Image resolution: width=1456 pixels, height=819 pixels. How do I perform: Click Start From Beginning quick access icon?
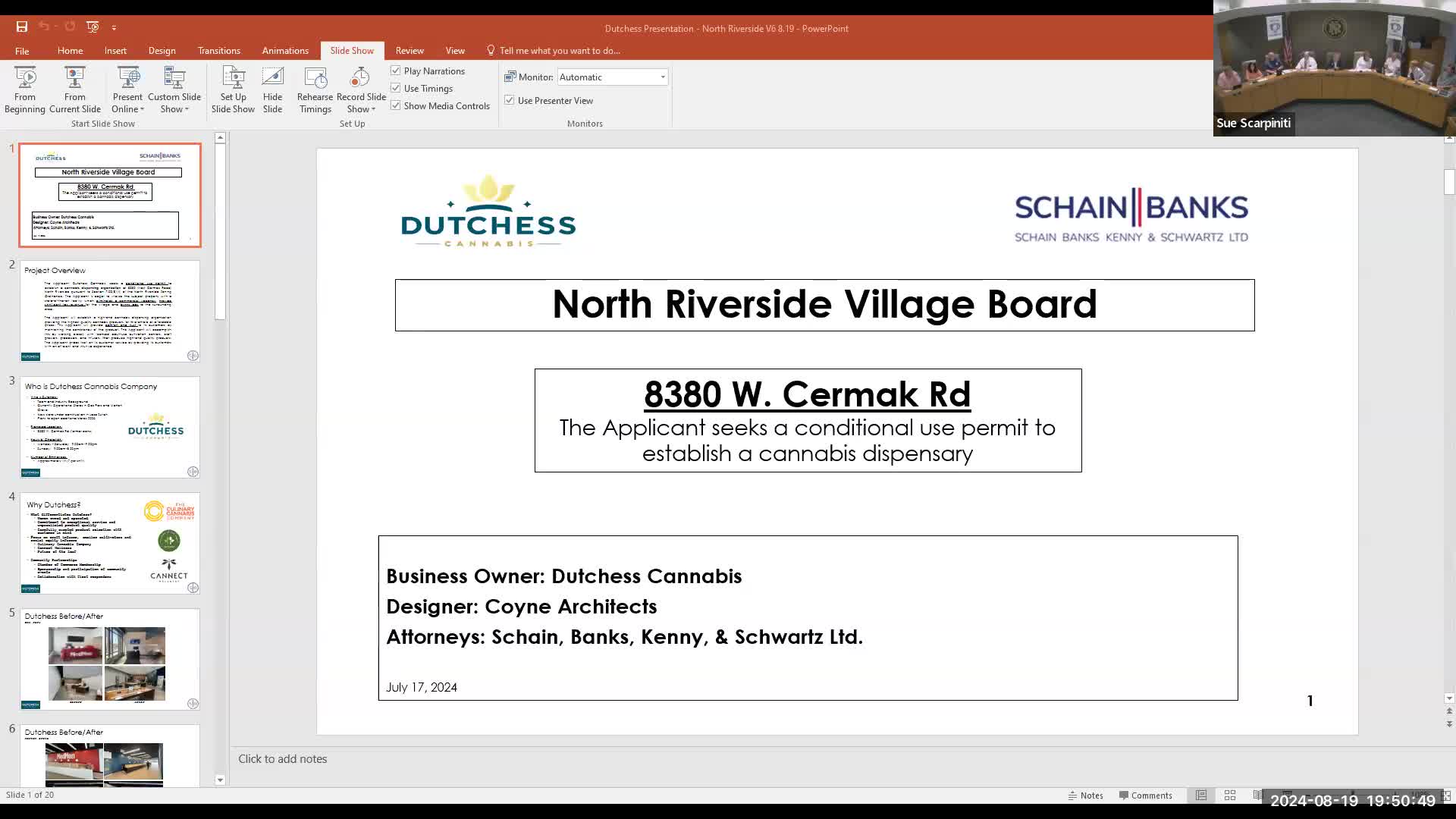(93, 27)
